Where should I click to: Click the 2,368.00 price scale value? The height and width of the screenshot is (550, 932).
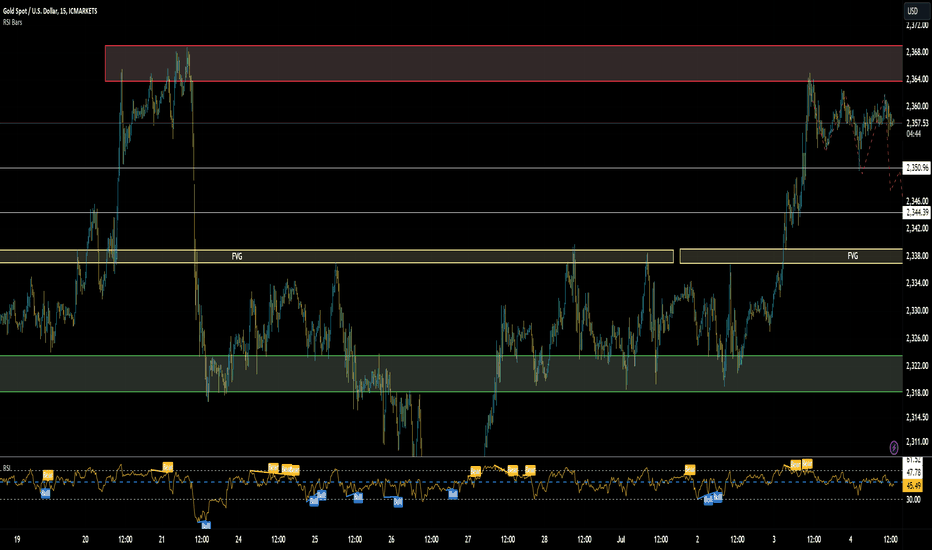917,52
